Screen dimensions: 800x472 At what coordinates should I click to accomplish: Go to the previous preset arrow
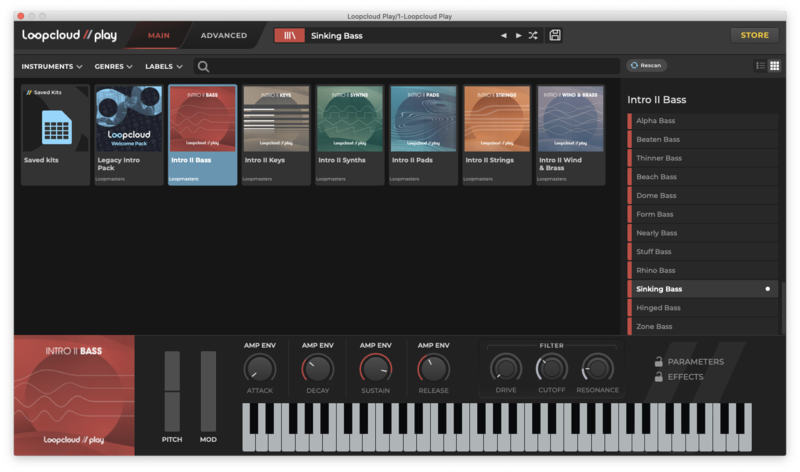pyautogui.click(x=504, y=36)
